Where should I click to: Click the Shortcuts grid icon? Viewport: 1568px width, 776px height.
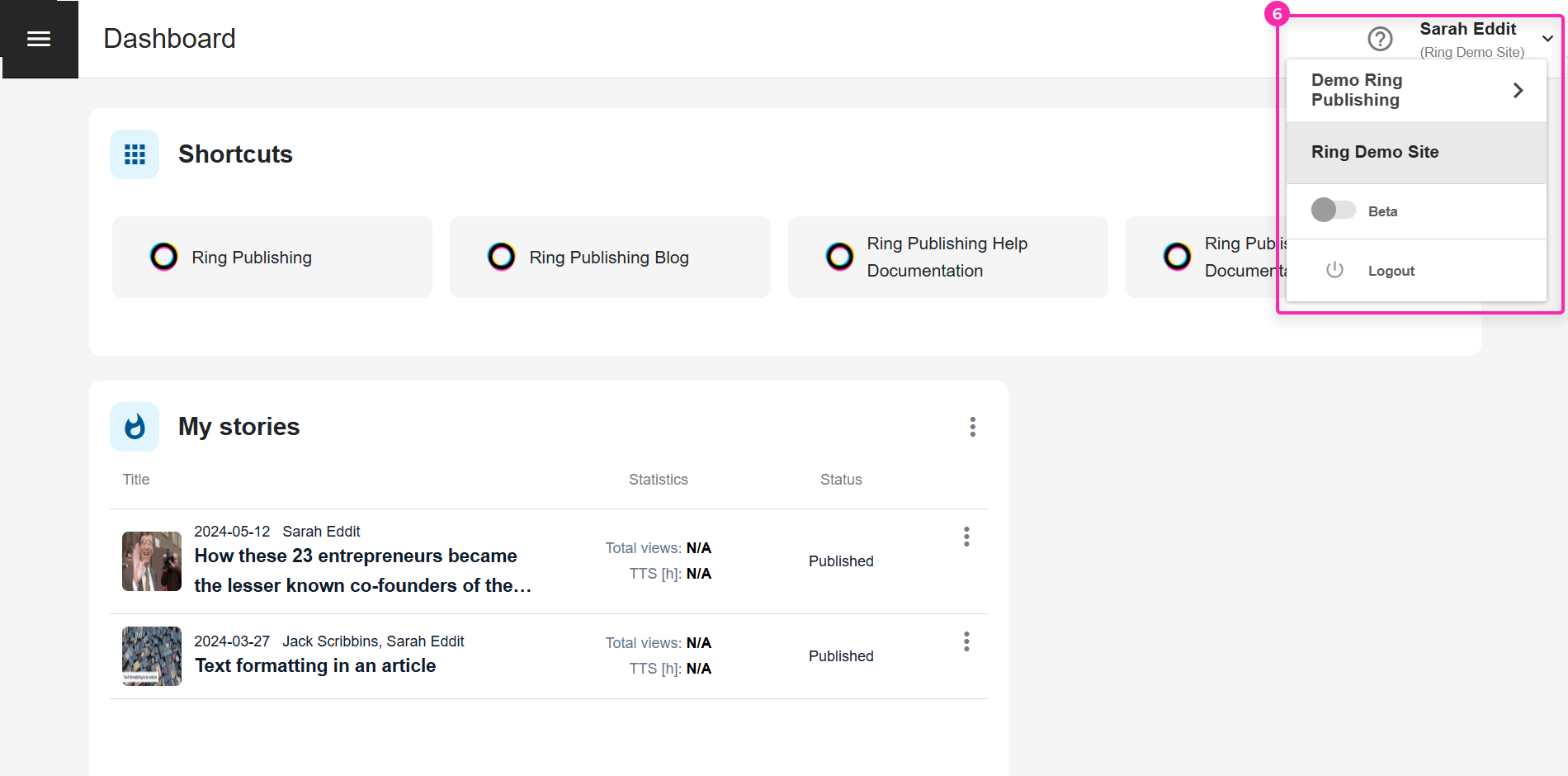pyautogui.click(x=135, y=154)
